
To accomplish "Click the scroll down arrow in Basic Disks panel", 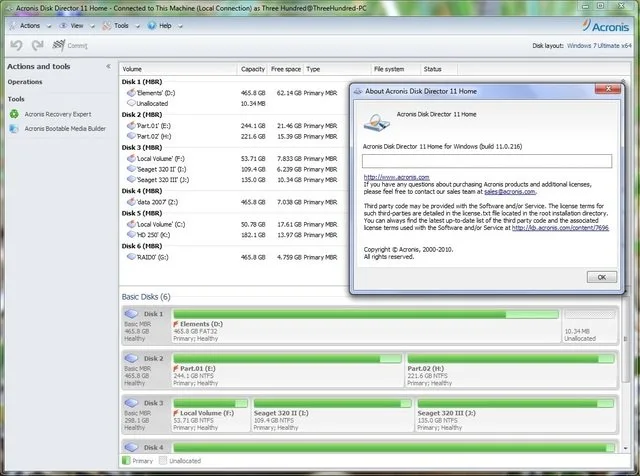I will tap(625, 448).
